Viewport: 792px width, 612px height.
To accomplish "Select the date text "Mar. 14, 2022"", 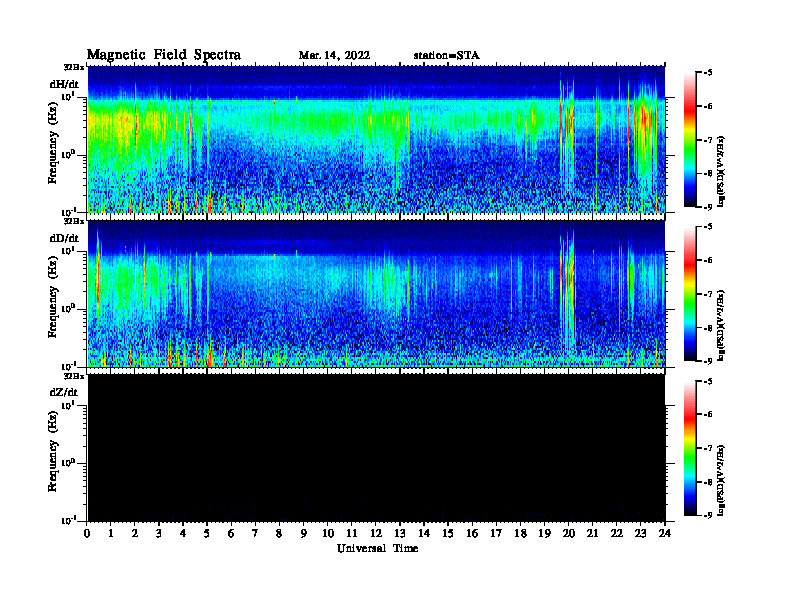I will pyautogui.click(x=334, y=56).
